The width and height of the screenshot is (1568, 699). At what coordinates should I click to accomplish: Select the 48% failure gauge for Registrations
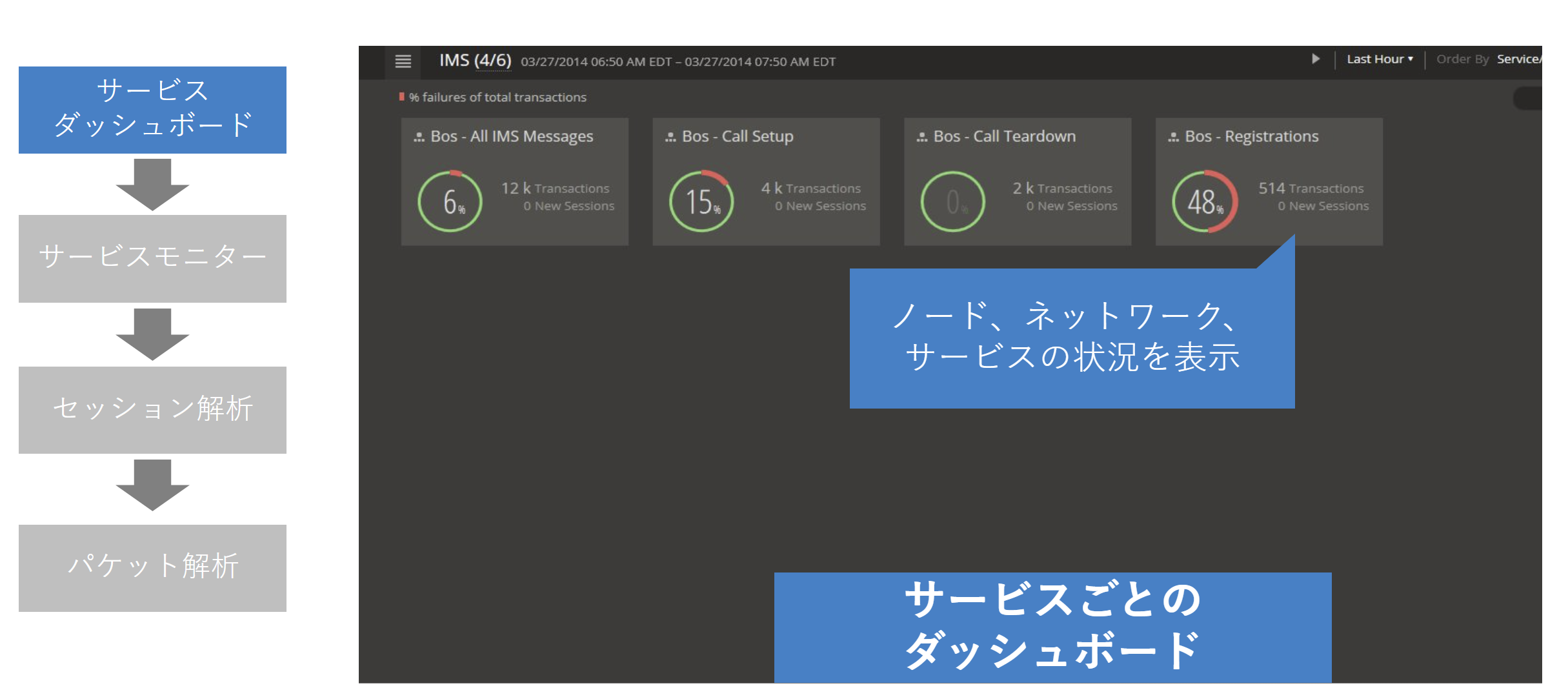[x=1204, y=201]
